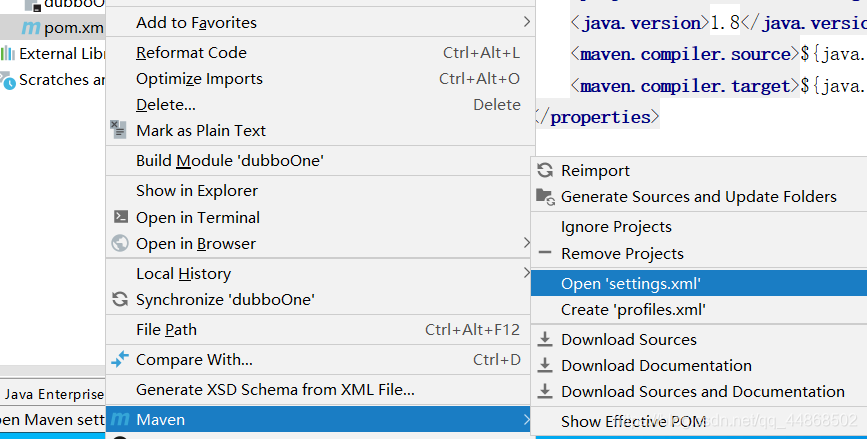
Task: Select Open 'settings.xml' menu entry
Action: 631,284
